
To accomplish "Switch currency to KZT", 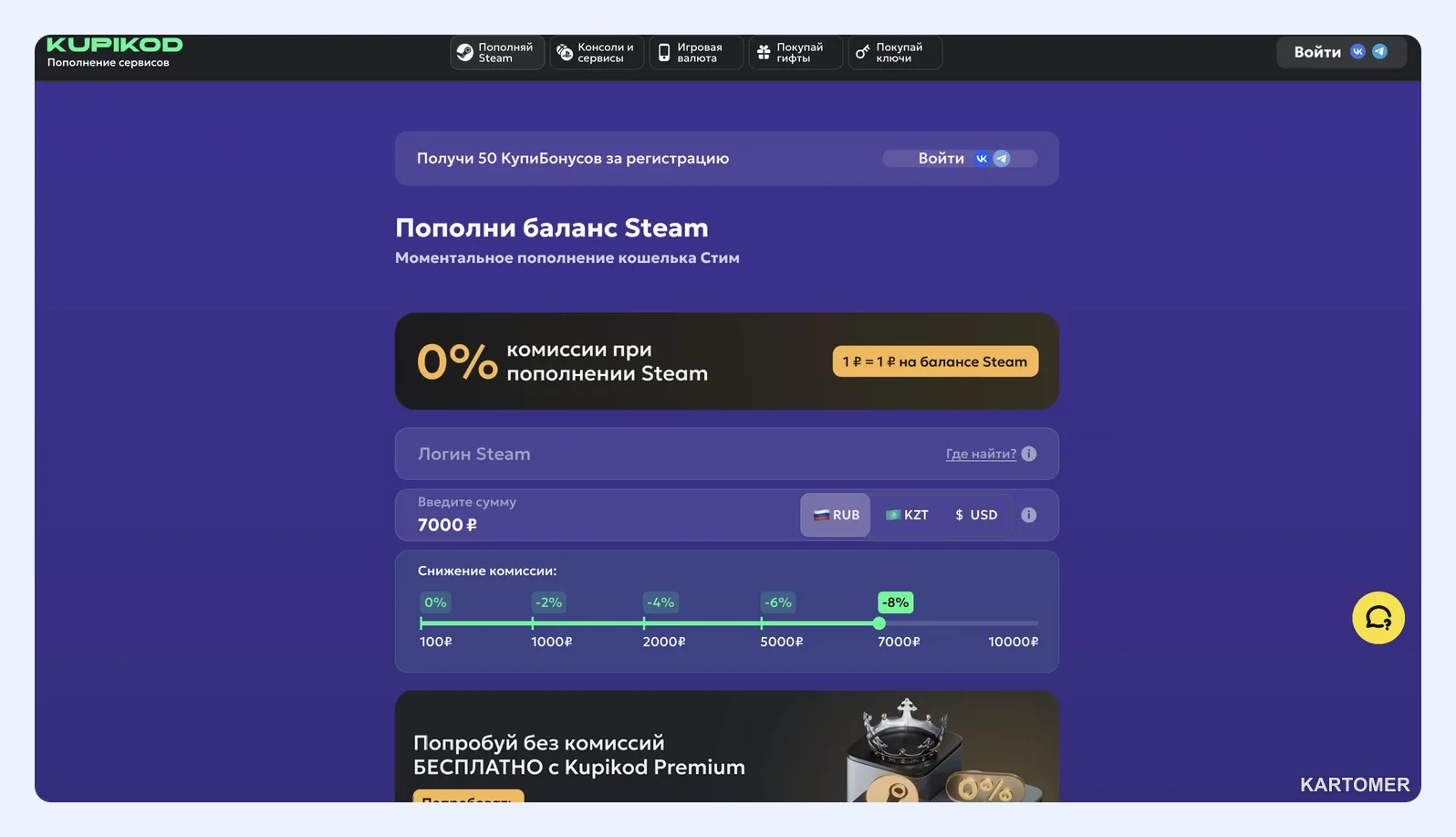I will coord(907,515).
